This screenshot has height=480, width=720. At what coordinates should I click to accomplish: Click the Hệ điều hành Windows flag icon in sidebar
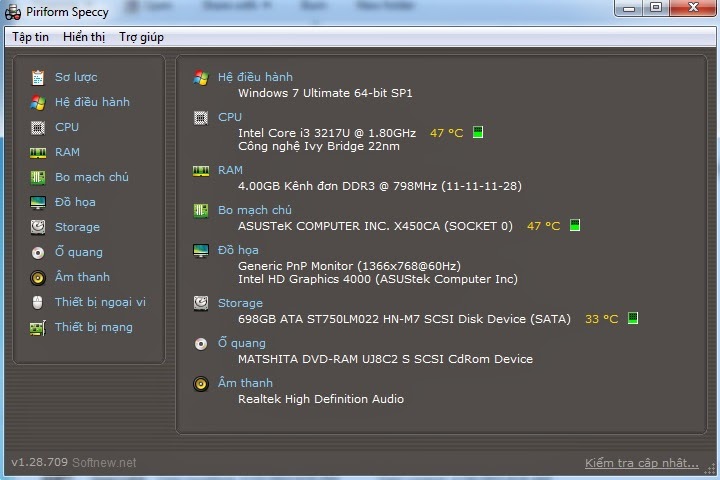pos(38,102)
